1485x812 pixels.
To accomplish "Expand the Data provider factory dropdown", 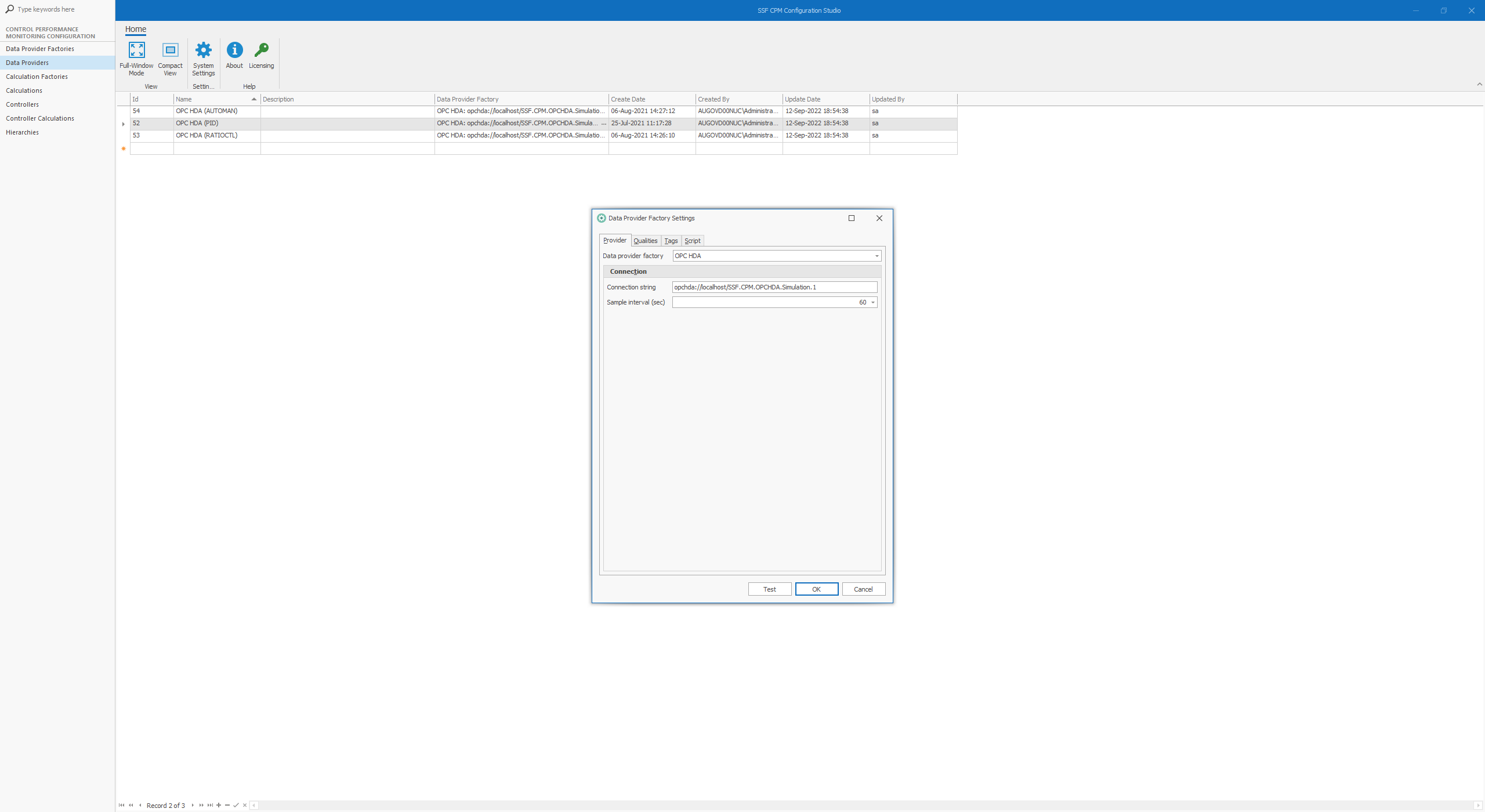I will pos(876,255).
